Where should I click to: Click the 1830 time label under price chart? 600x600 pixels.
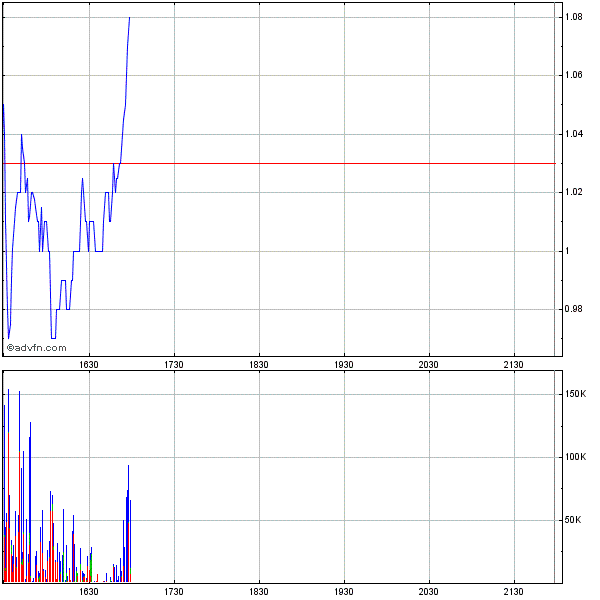point(259,365)
